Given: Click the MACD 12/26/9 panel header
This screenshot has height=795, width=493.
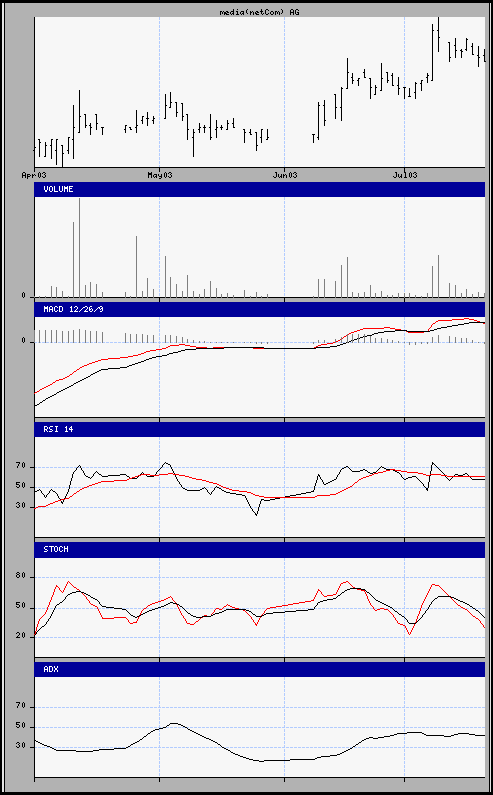Looking at the screenshot, I should tap(260, 309).
